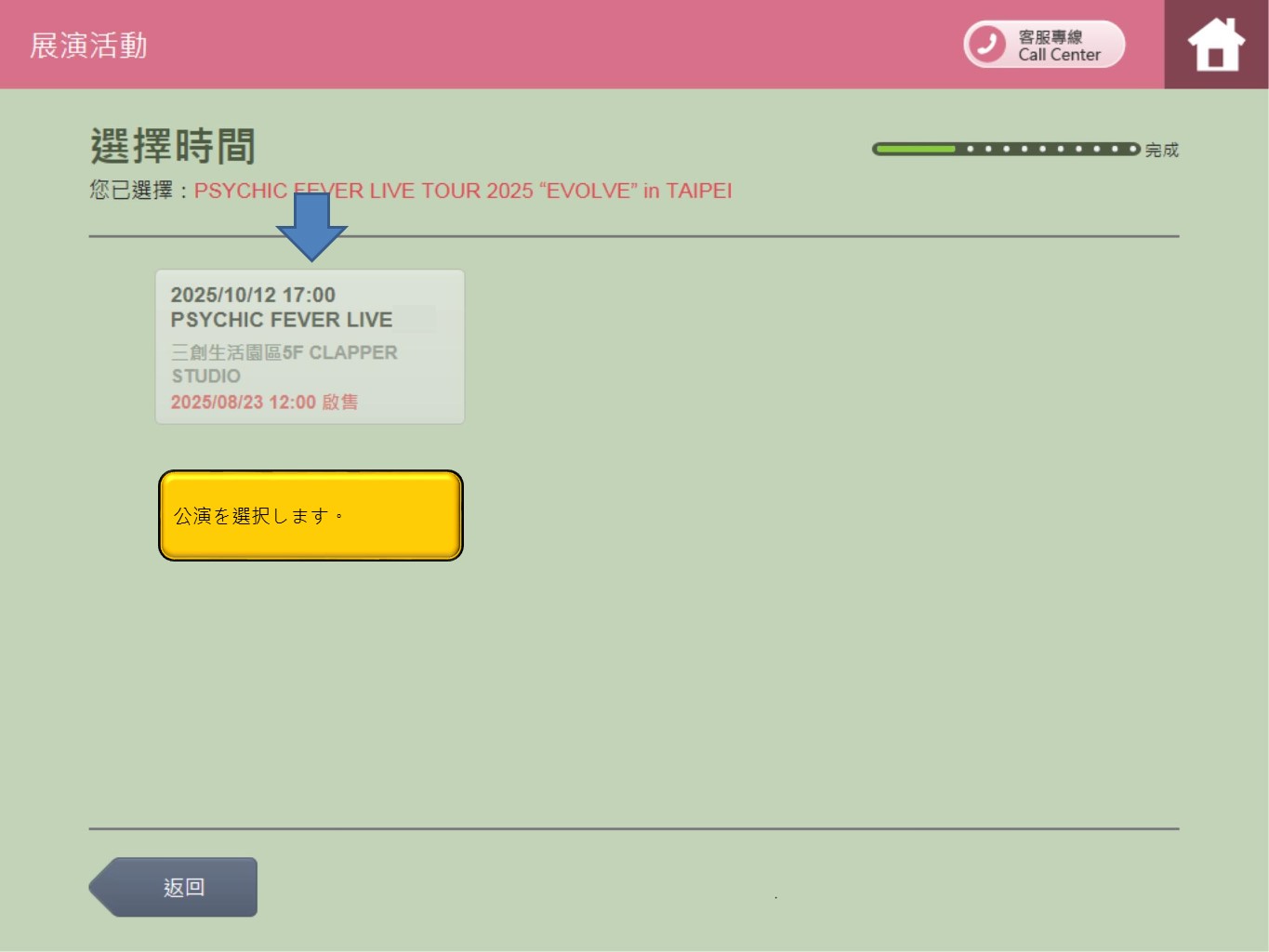This screenshot has height=952, width=1269.
Task: Open the Call Center support line
Action: pos(1059,55)
